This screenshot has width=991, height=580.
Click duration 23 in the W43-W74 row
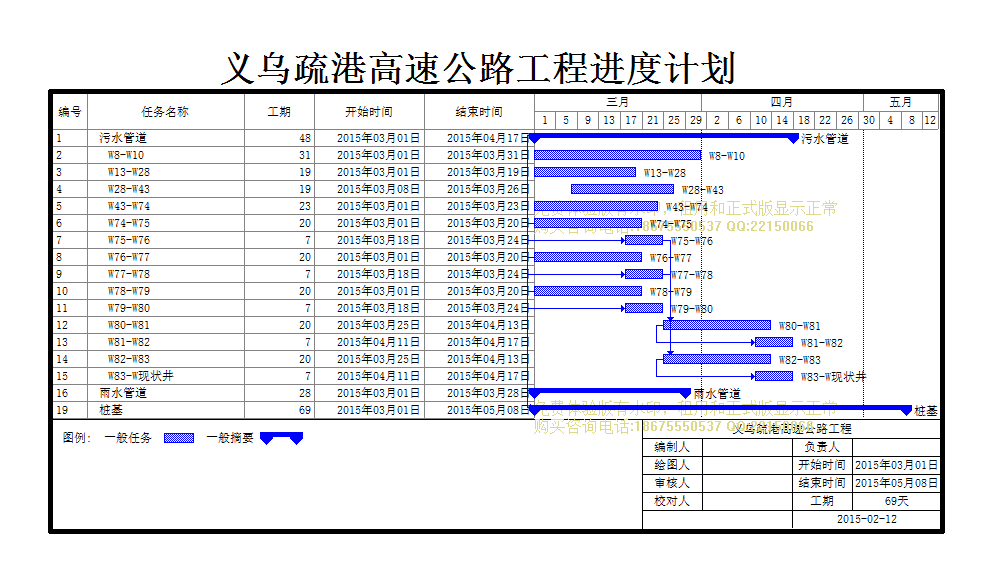coord(305,206)
